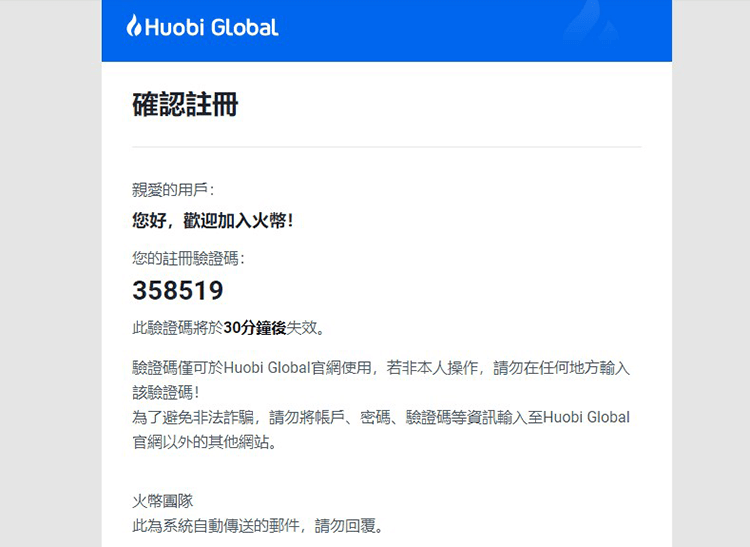Select the 確認註冊 heading

[x=185, y=105]
